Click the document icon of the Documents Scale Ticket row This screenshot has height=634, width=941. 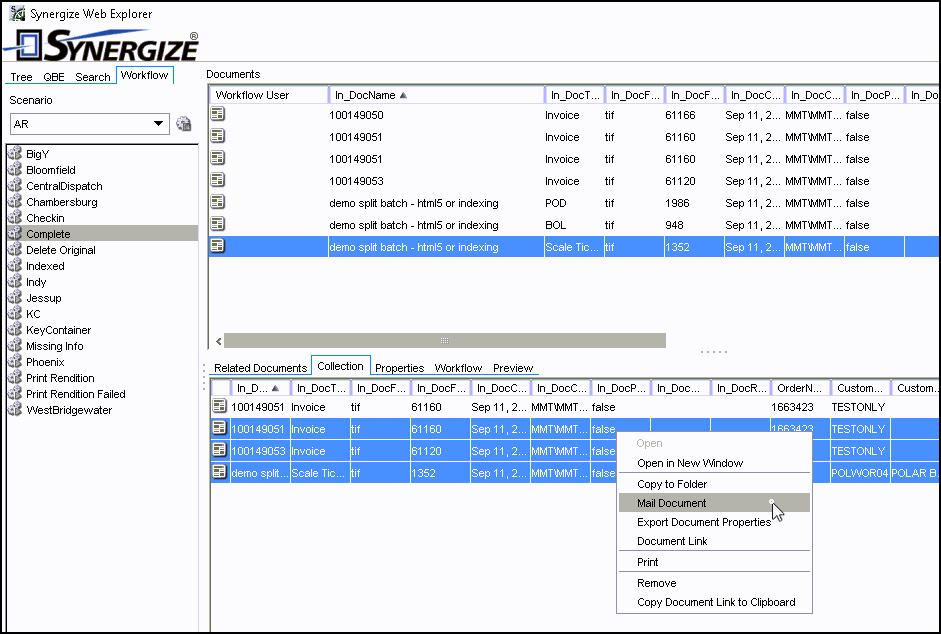[217, 246]
